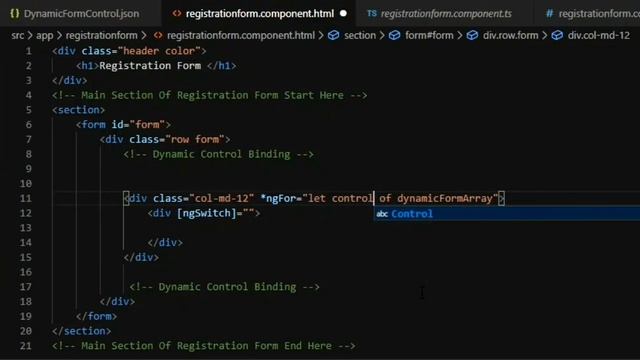Click empty line 13 in the editor
The width and height of the screenshot is (640, 360).
tap(346, 228)
